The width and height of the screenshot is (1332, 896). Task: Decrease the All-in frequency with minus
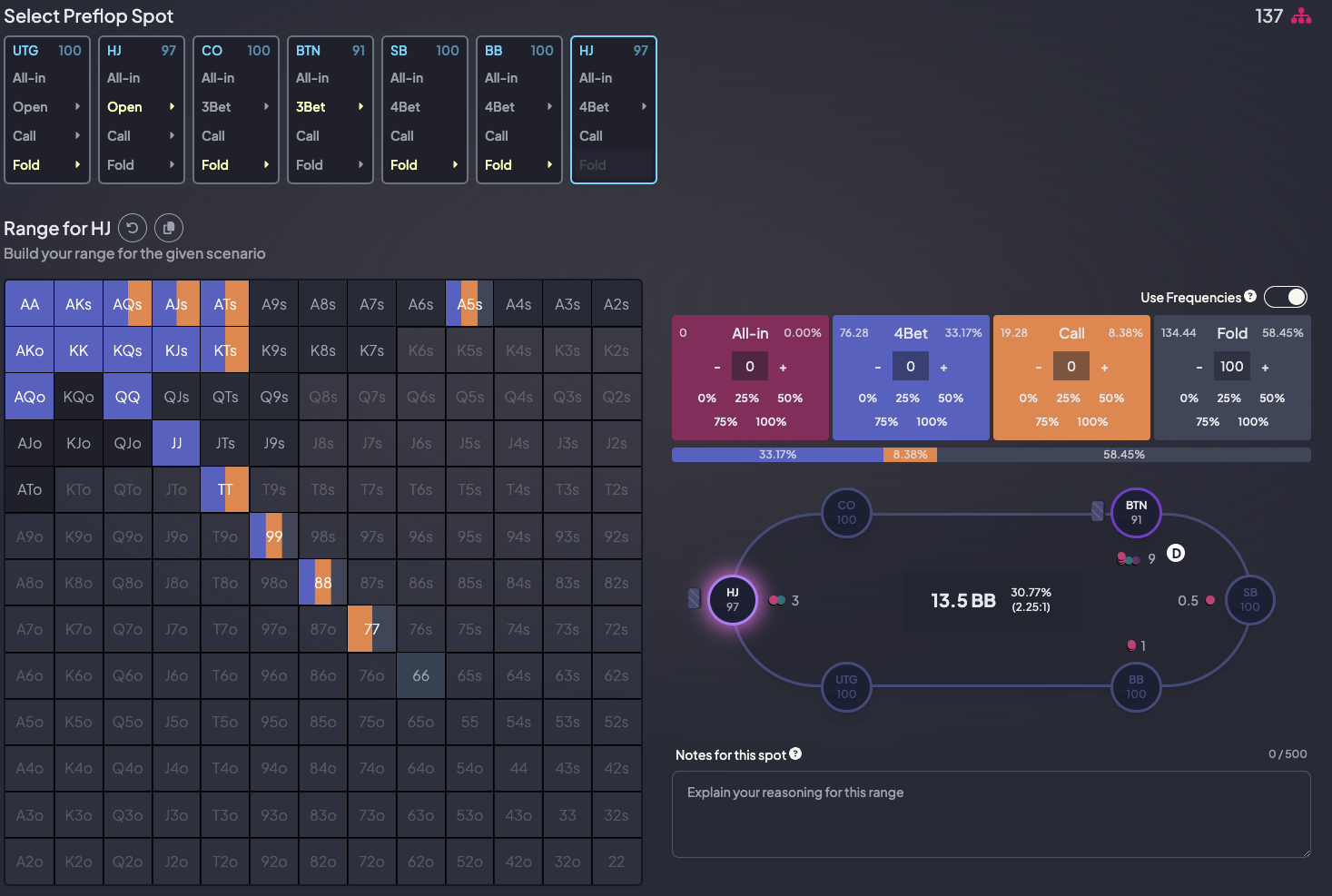(x=717, y=367)
